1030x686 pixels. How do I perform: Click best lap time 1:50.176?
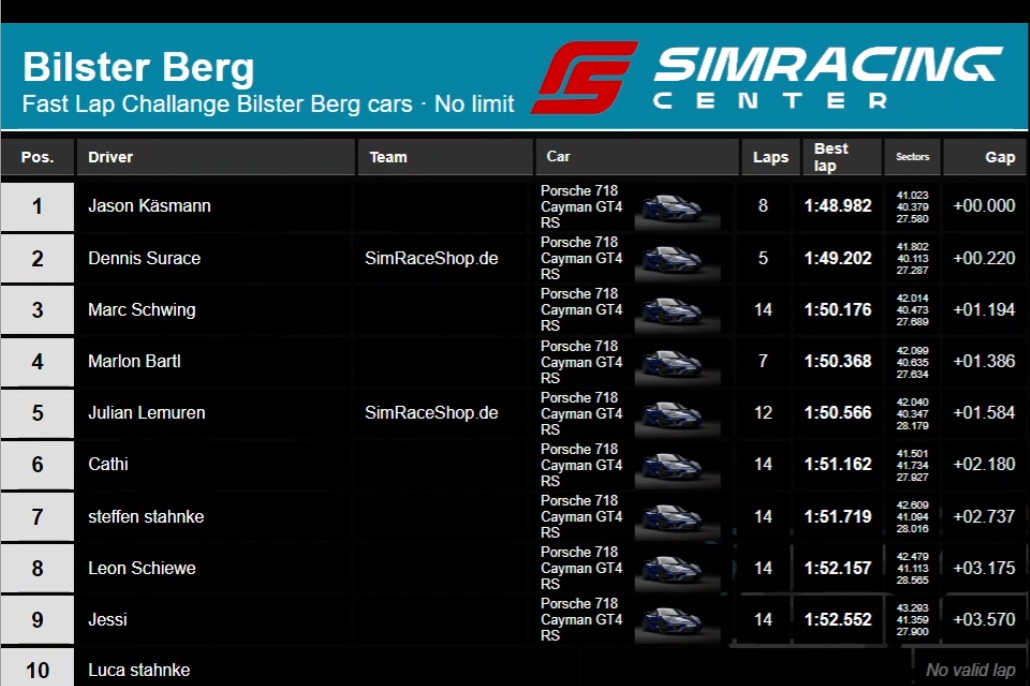(x=838, y=309)
